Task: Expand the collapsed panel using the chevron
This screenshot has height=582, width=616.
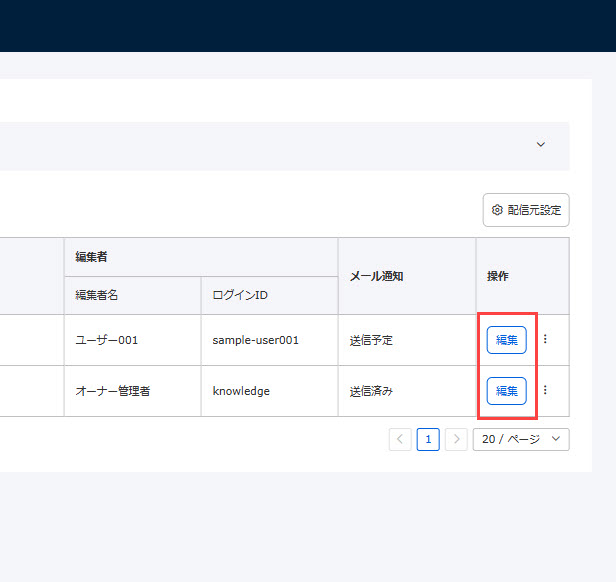Action: (541, 145)
